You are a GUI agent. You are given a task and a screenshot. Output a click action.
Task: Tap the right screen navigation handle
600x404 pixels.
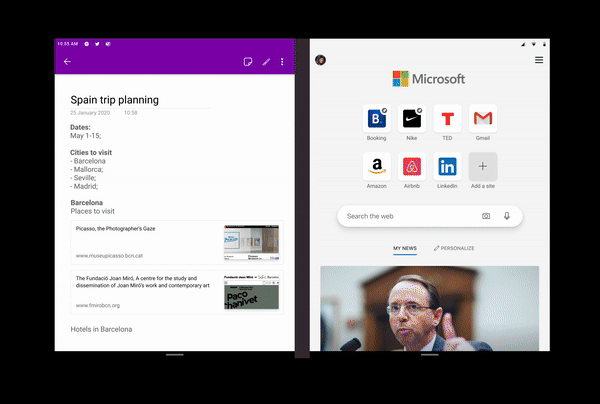[430, 355]
